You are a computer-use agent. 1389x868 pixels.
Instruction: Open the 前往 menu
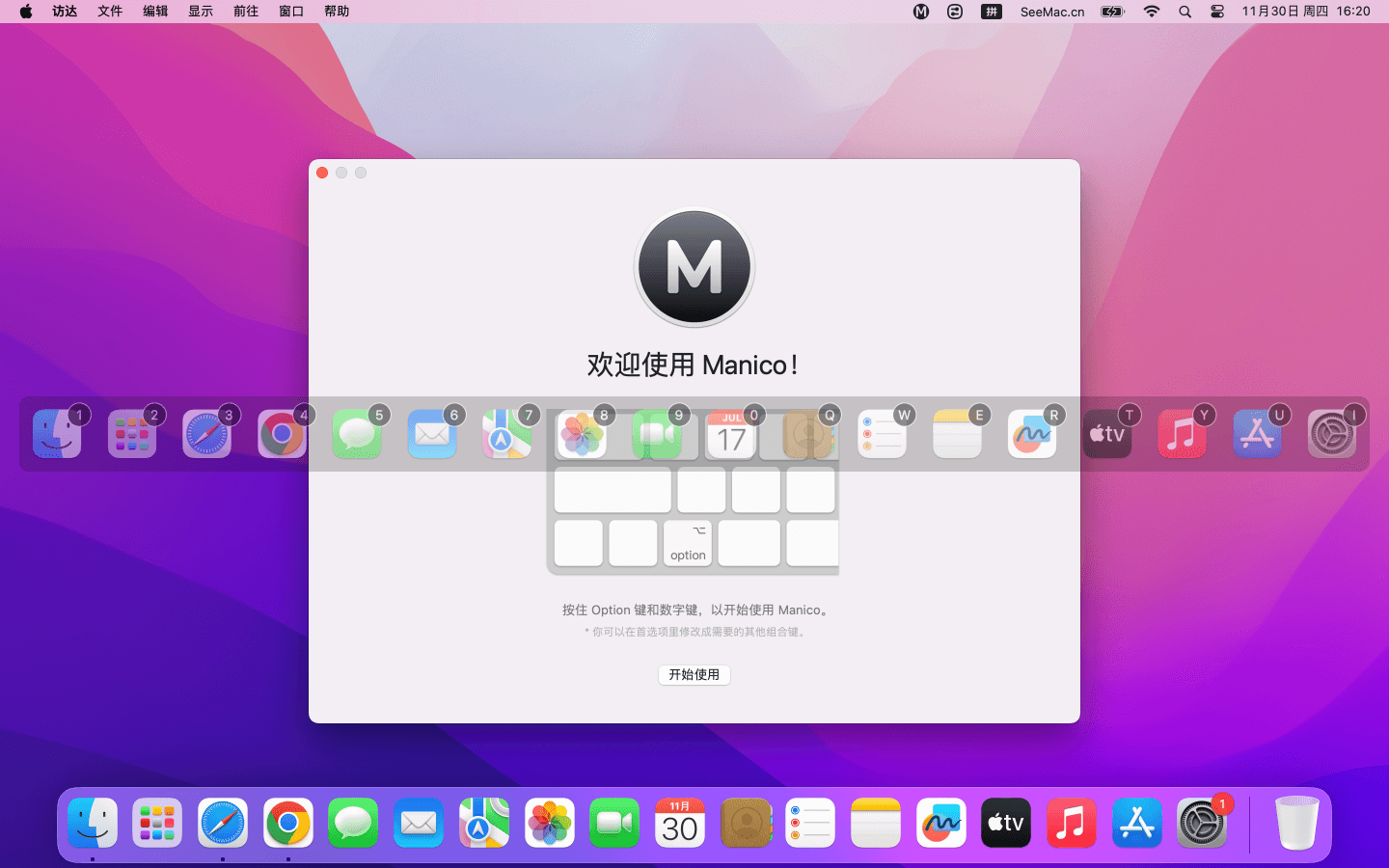pyautogui.click(x=246, y=12)
